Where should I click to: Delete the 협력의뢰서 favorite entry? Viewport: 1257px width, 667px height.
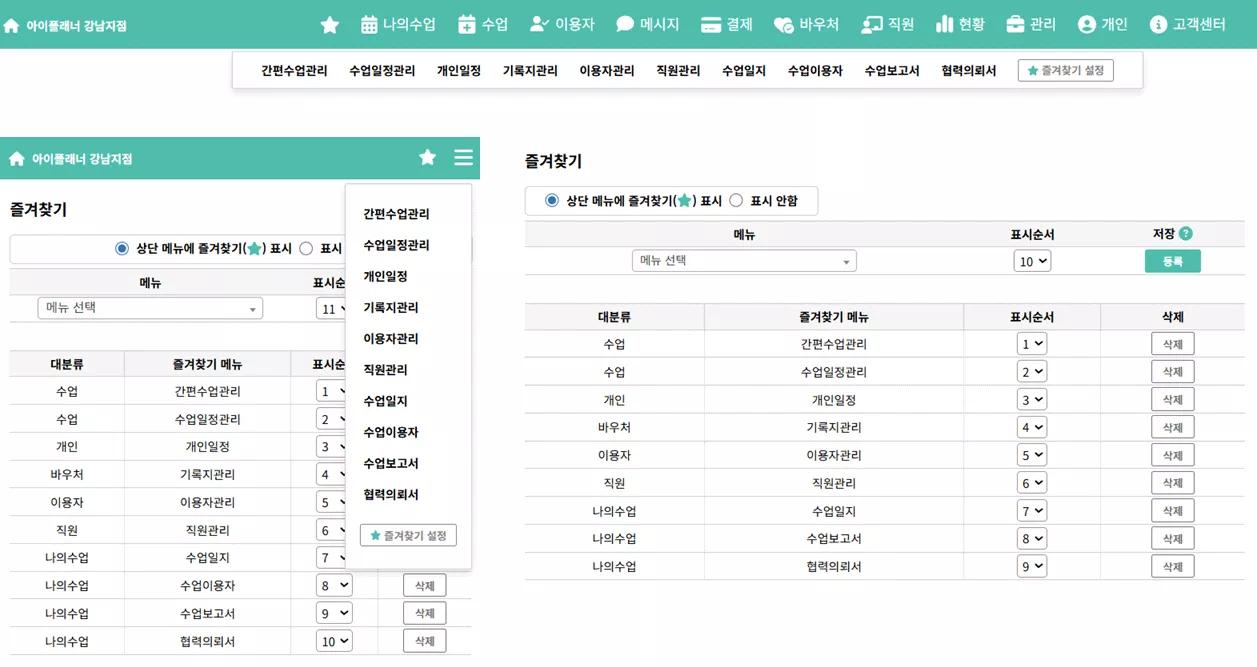tap(1171, 566)
